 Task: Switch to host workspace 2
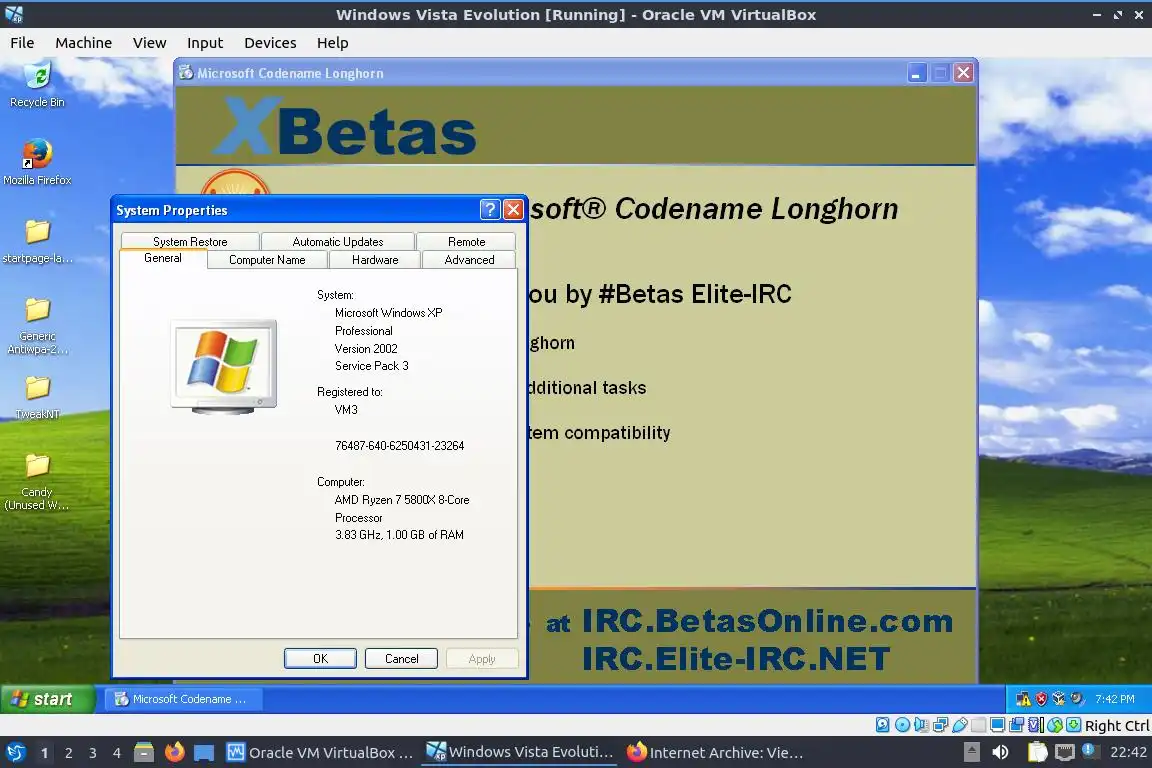(68, 753)
